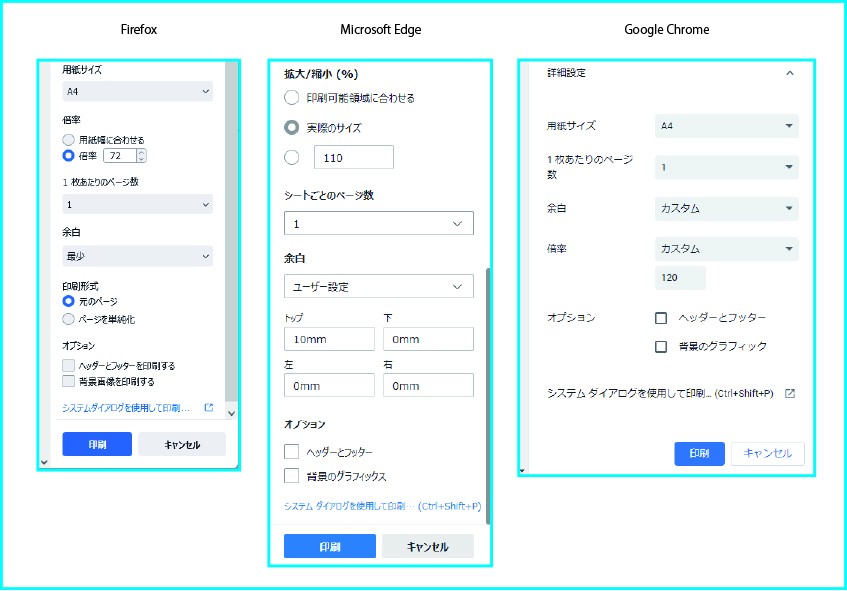Choose ページを単純化 option in Firefox
The height and width of the screenshot is (591, 847).
click(68, 319)
